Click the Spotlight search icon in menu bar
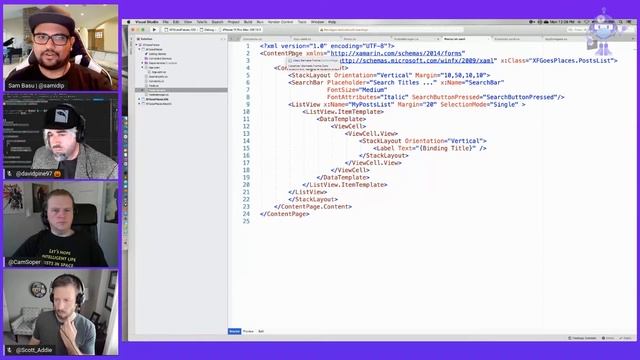 click(621, 22)
